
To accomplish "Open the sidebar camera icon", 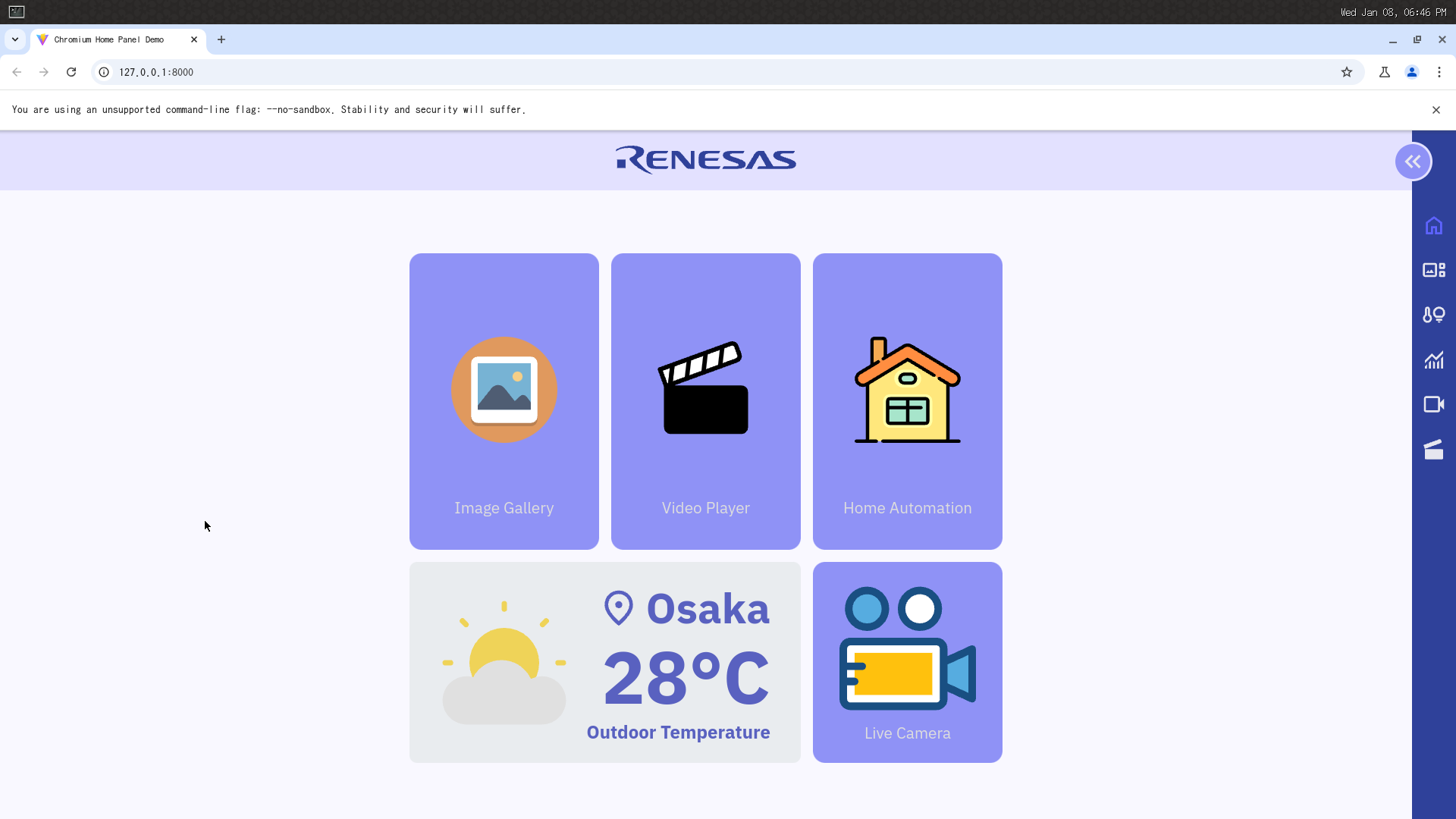I will (x=1433, y=404).
